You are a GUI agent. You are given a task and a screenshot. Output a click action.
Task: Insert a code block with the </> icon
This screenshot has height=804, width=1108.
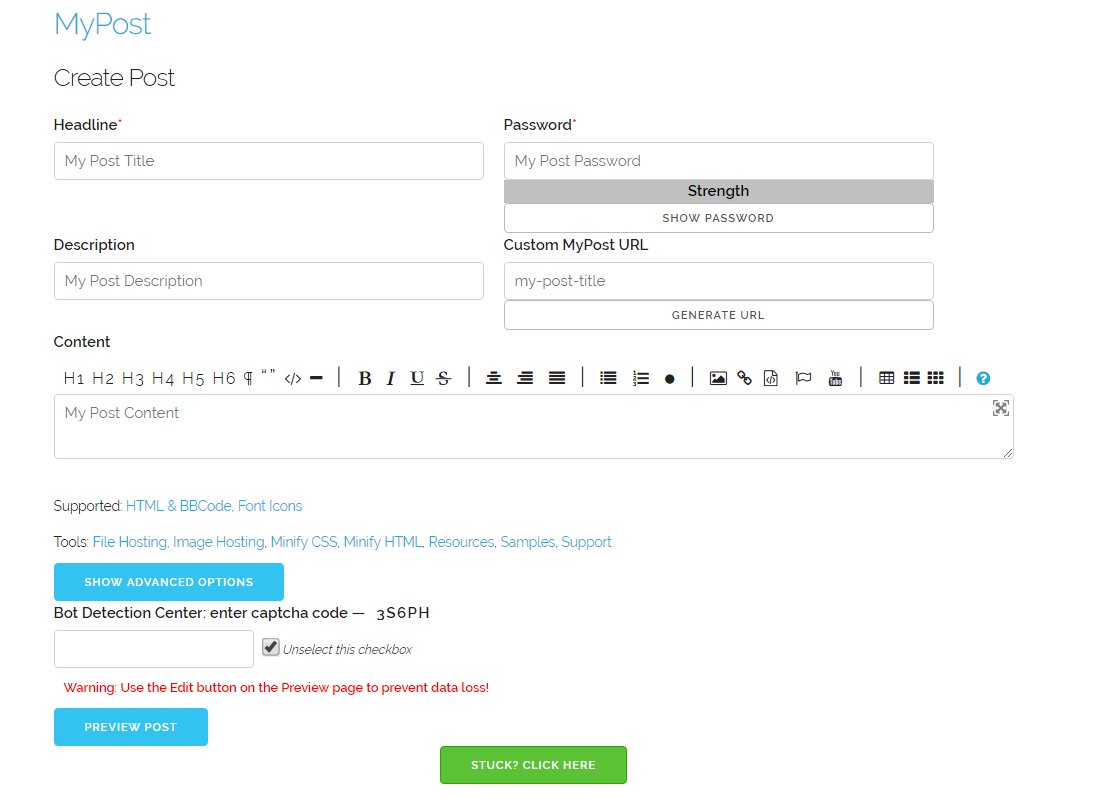(x=293, y=379)
